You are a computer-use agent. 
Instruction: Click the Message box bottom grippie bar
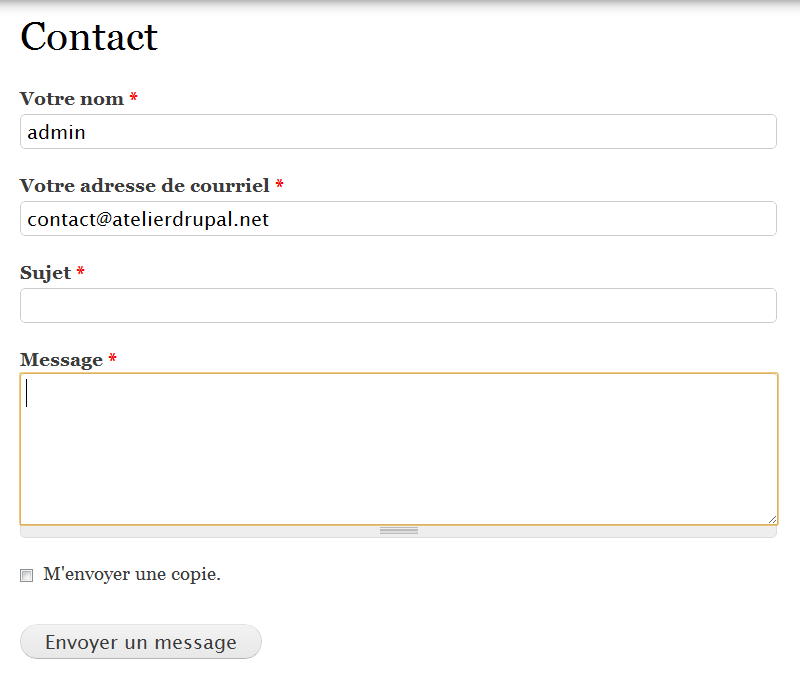coord(398,531)
